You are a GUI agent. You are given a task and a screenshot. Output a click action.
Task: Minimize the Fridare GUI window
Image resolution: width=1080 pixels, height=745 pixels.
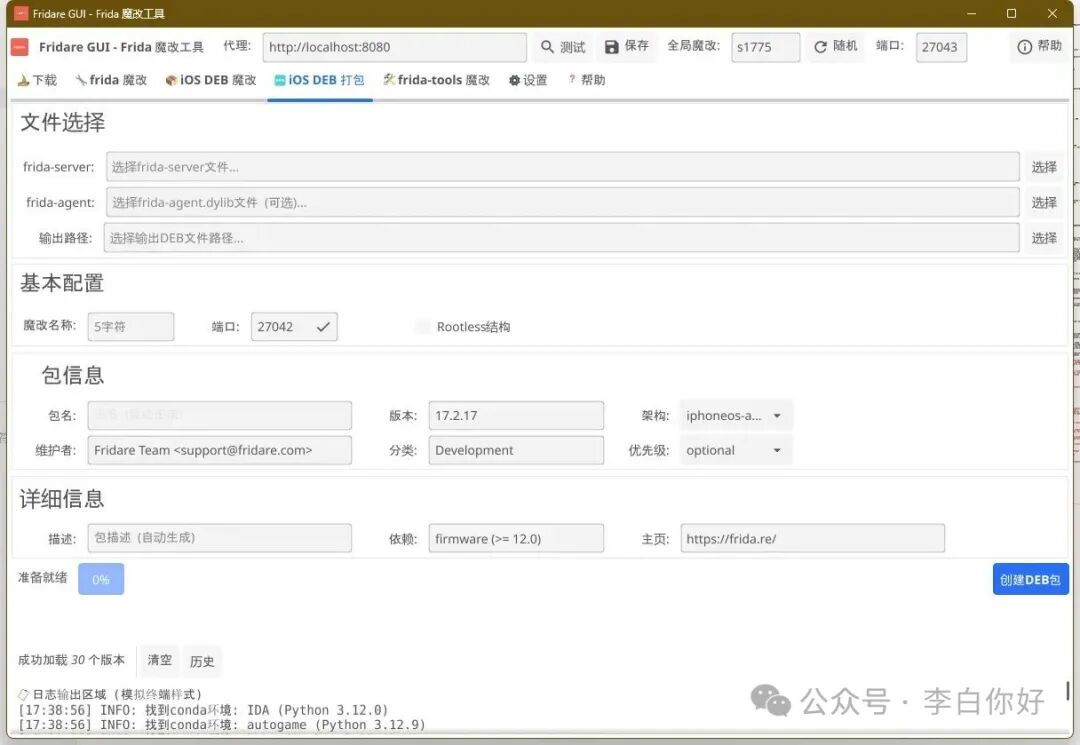tap(971, 13)
